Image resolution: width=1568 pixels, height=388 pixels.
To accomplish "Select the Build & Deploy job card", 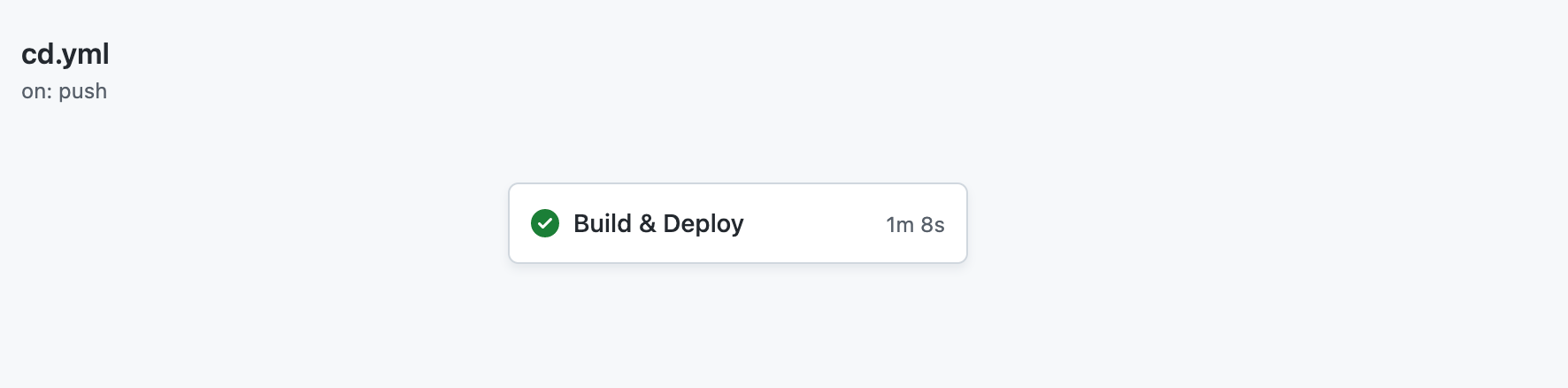I will [737, 223].
